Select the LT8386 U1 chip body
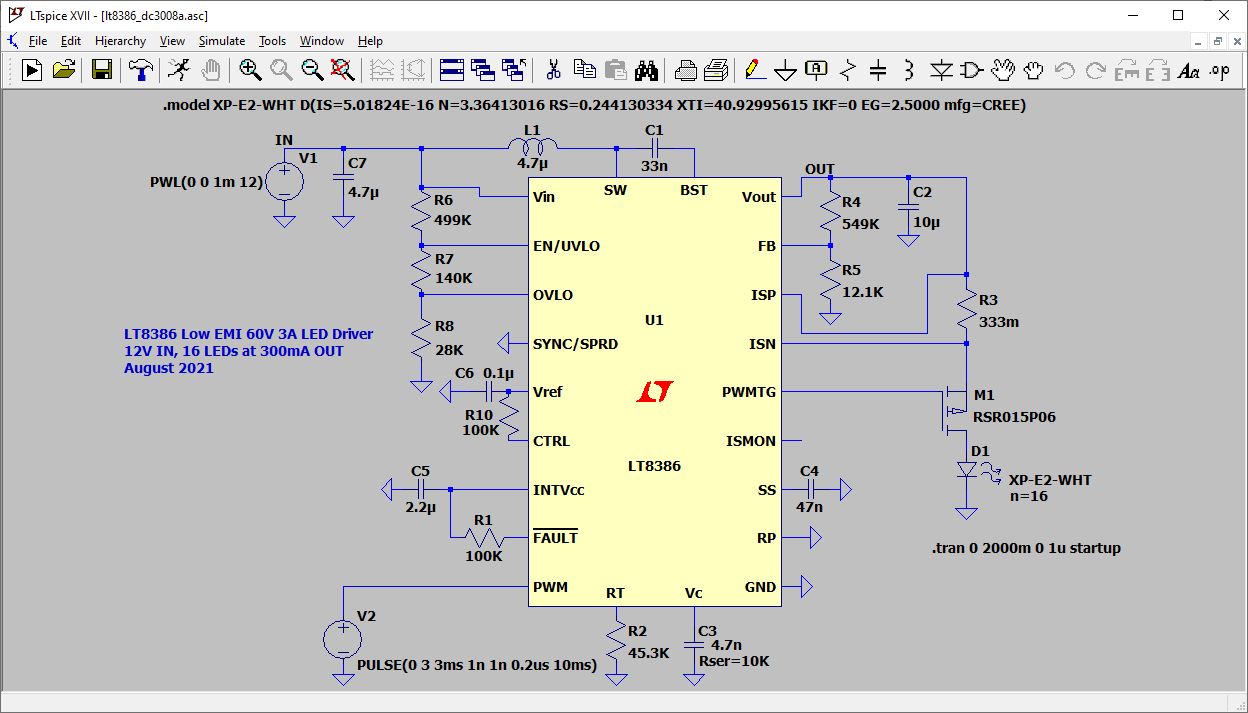1248x713 pixels. coord(655,392)
